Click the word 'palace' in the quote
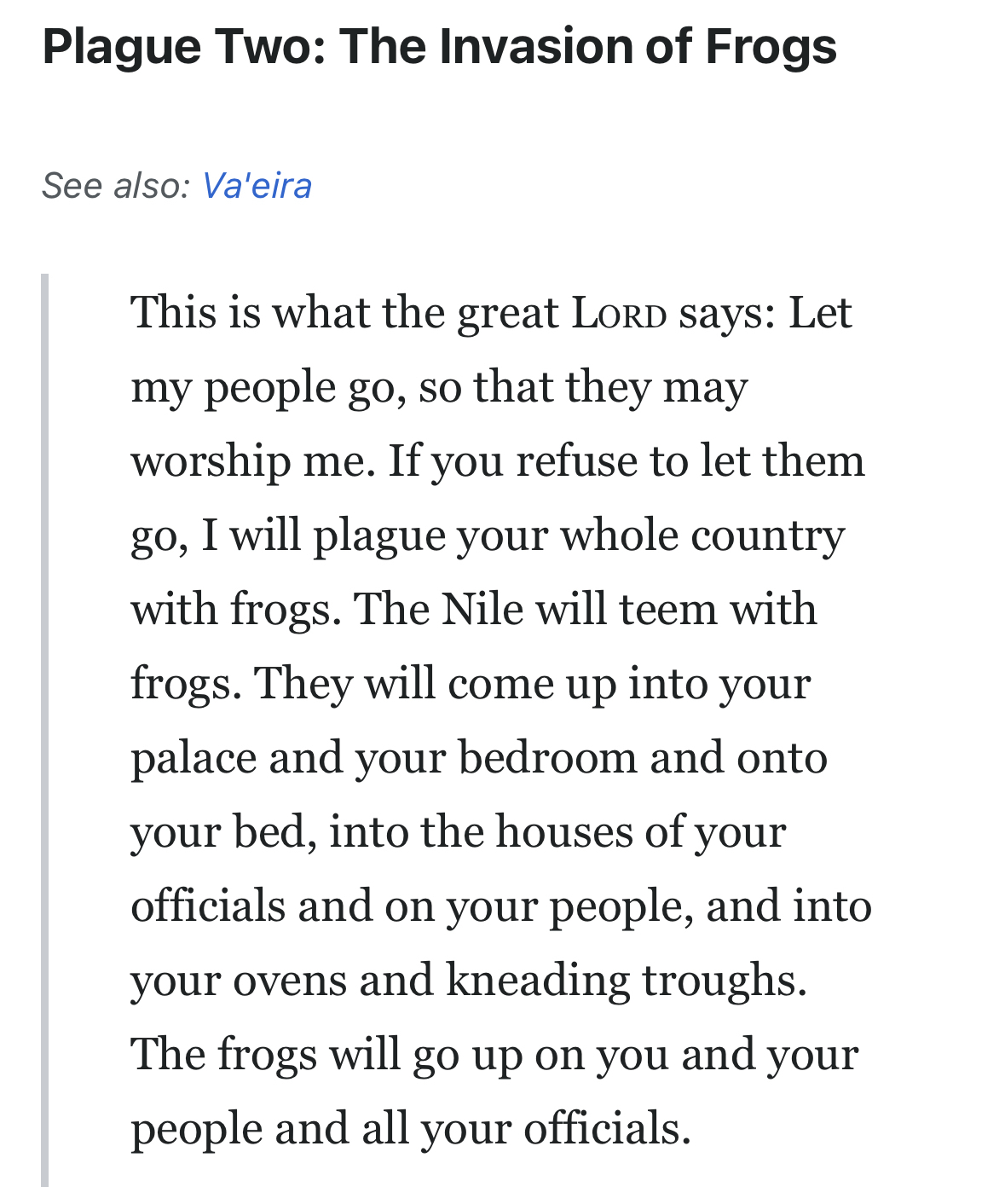This screenshot has width=1005, height=1204. 193,758
